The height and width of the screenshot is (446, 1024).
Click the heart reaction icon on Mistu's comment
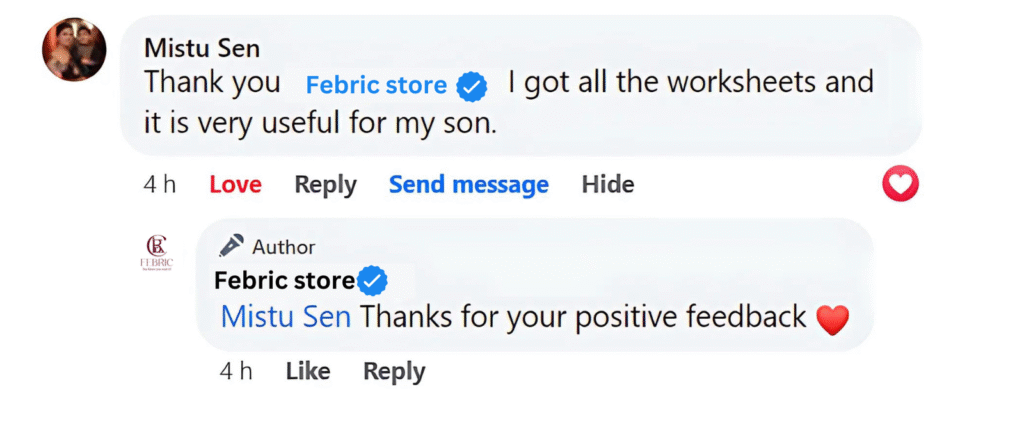[x=901, y=184]
